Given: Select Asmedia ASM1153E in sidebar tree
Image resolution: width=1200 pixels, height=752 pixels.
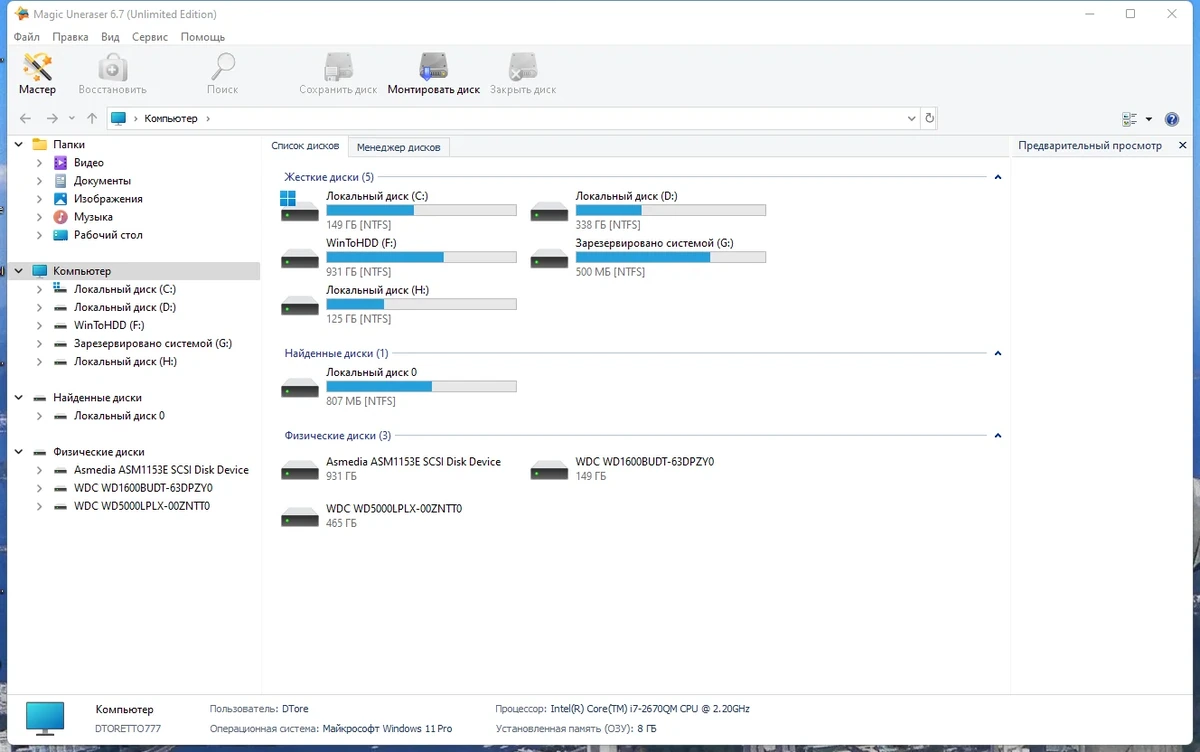Looking at the screenshot, I should 161,470.
